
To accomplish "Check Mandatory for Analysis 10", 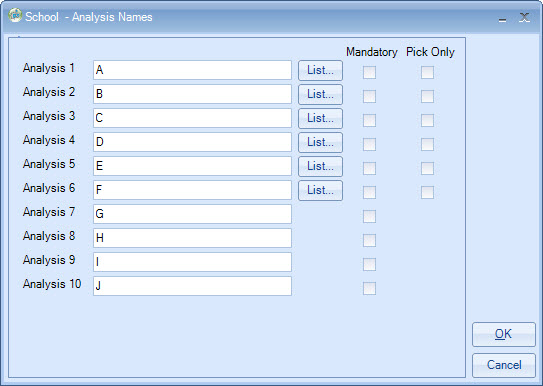I will pyautogui.click(x=369, y=288).
